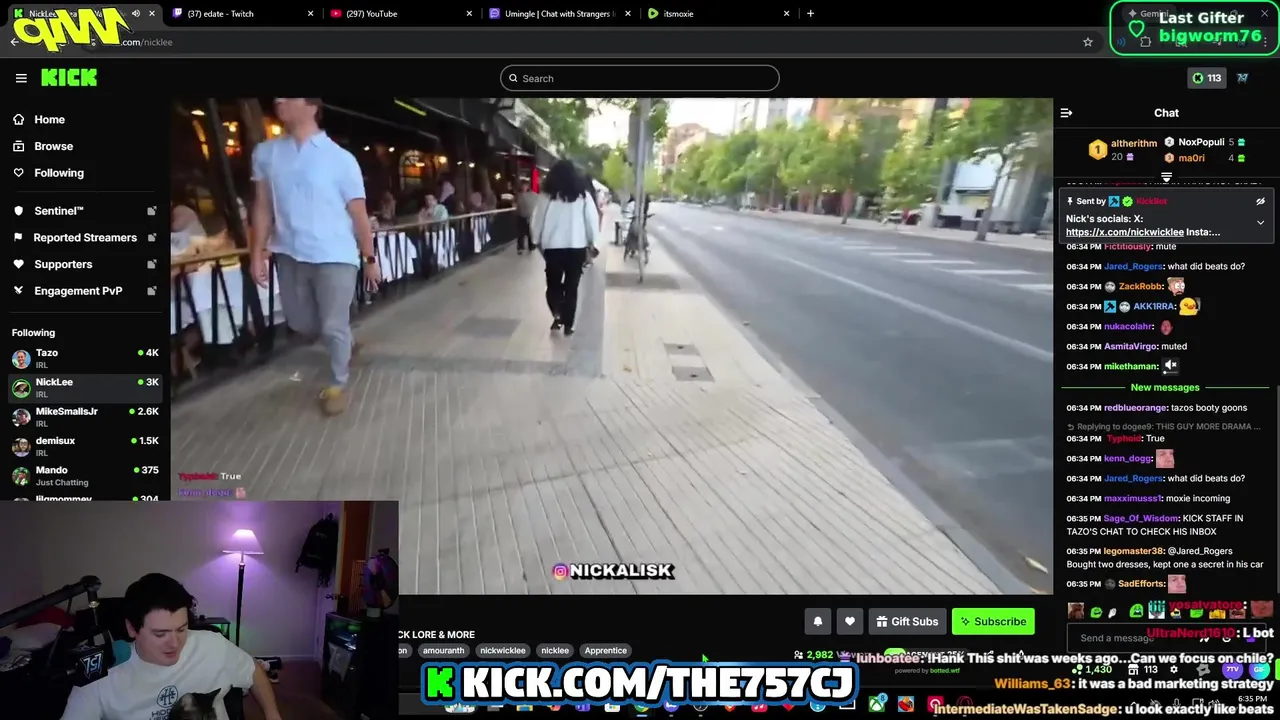Viewport: 1280px width, 720px height.
Task: Click the Xbox icon in taskbar
Action: click(x=877, y=704)
